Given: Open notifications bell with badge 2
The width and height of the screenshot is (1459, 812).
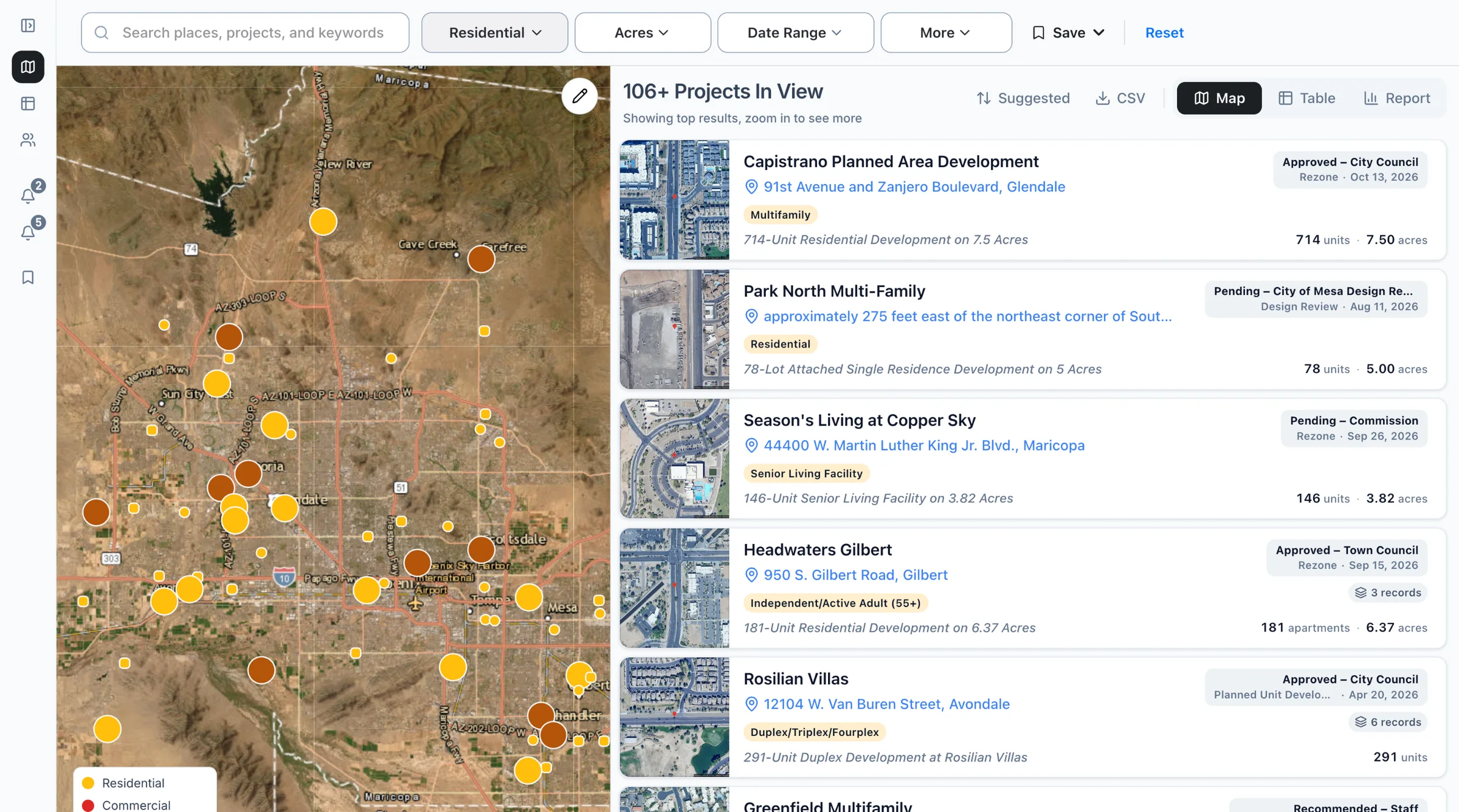Looking at the screenshot, I should pyautogui.click(x=29, y=194).
